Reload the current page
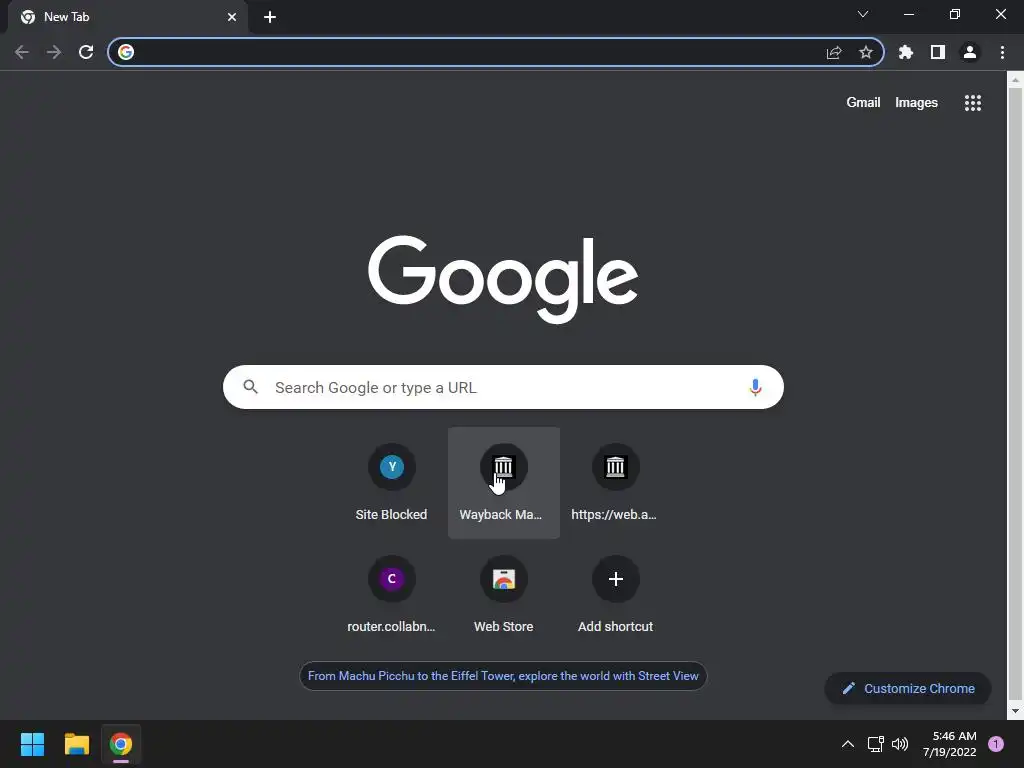The image size is (1024, 768). coord(86,52)
